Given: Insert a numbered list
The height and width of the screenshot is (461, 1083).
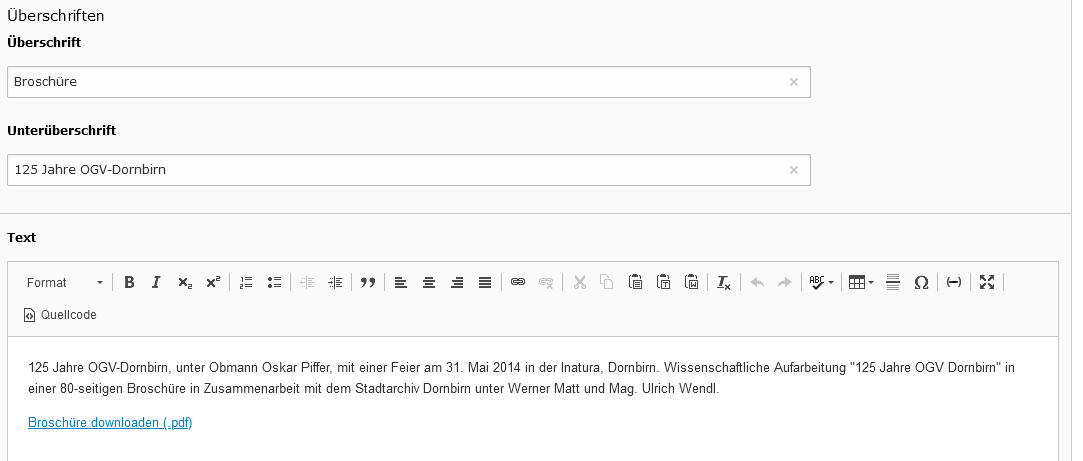Looking at the screenshot, I should pyautogui.click(x=246, y=283).
